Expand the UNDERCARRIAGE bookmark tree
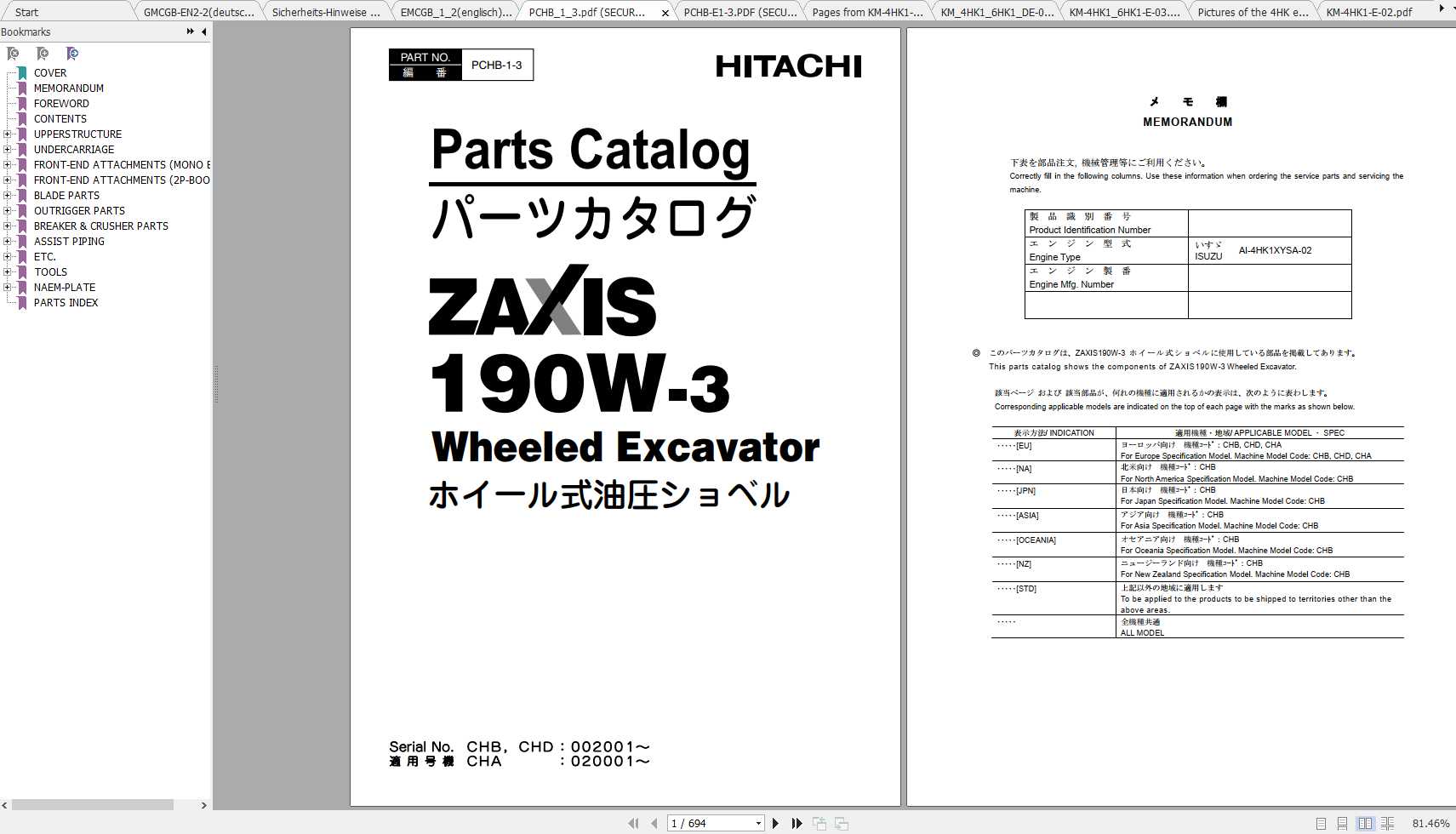This screenshot has height=834, width=1456. (8, 149)
